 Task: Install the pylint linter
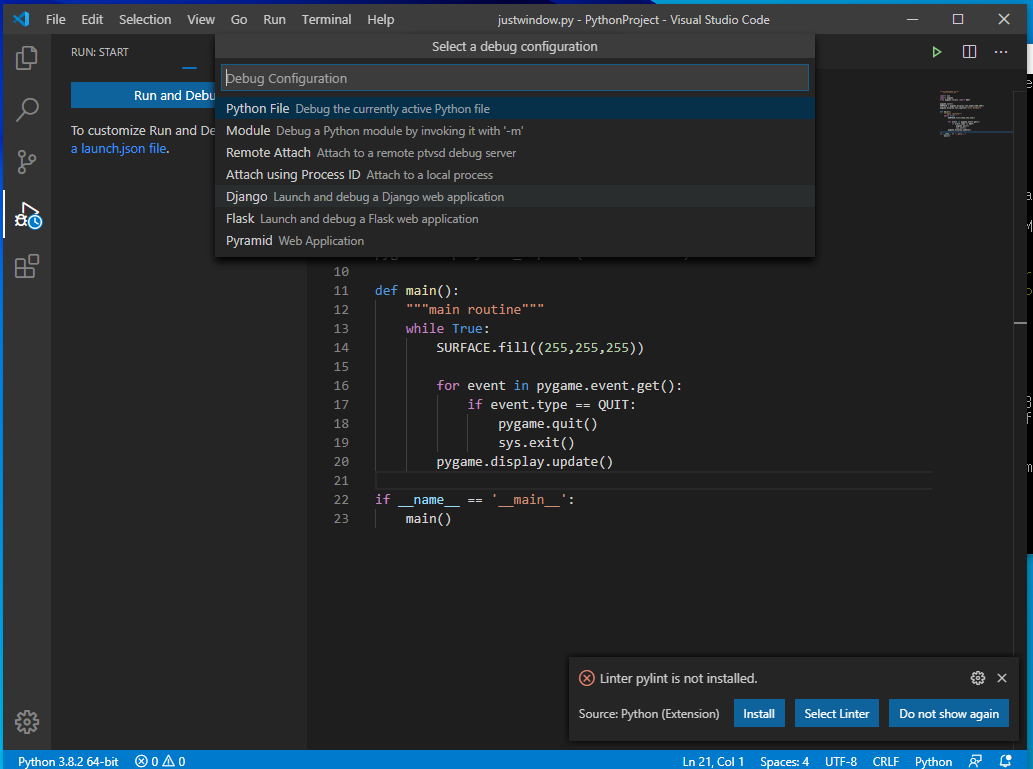pyautogui.click(x=759, y=714)
